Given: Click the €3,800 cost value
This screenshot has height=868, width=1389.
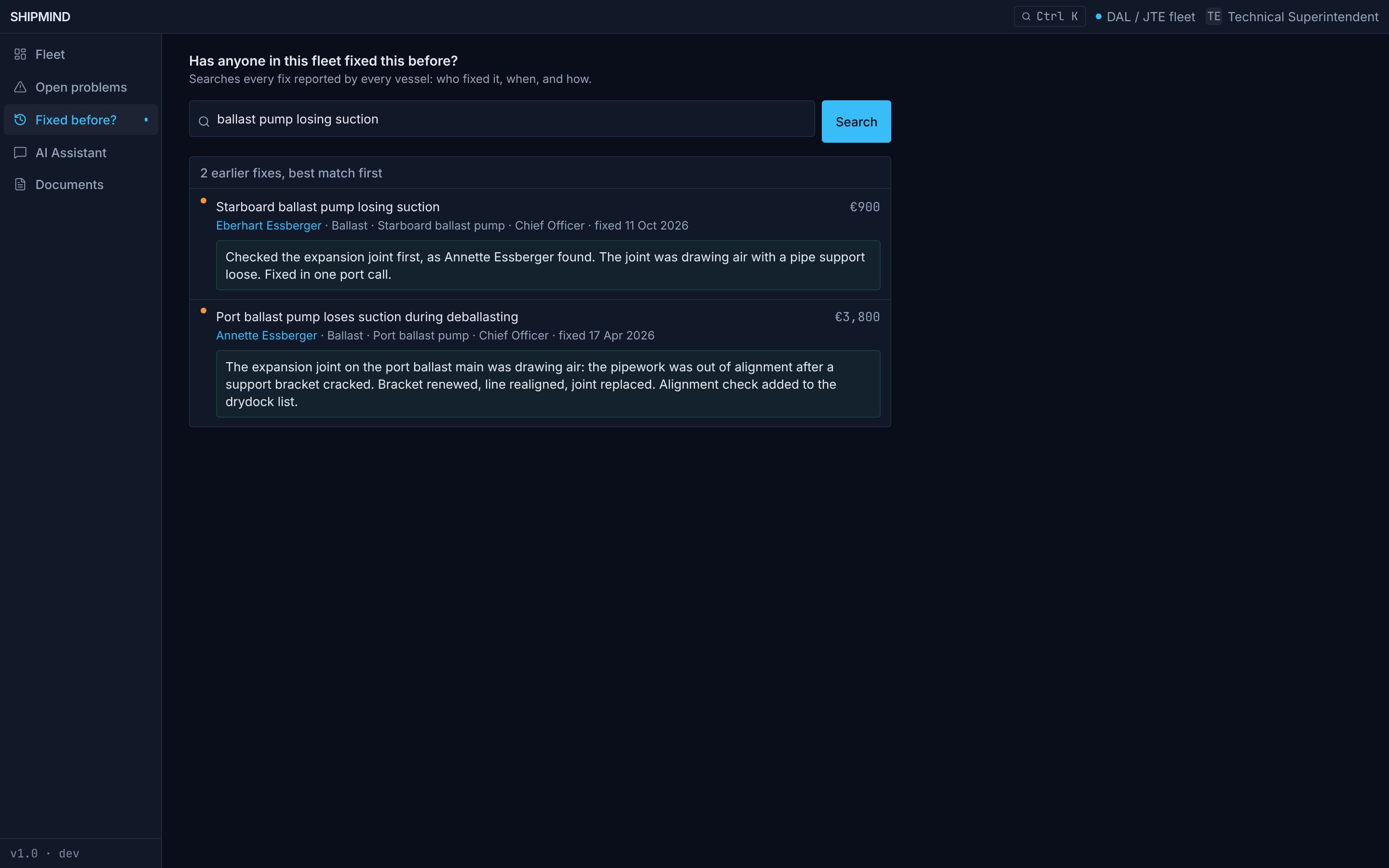Looking at the screenshot, I should 857,317.
